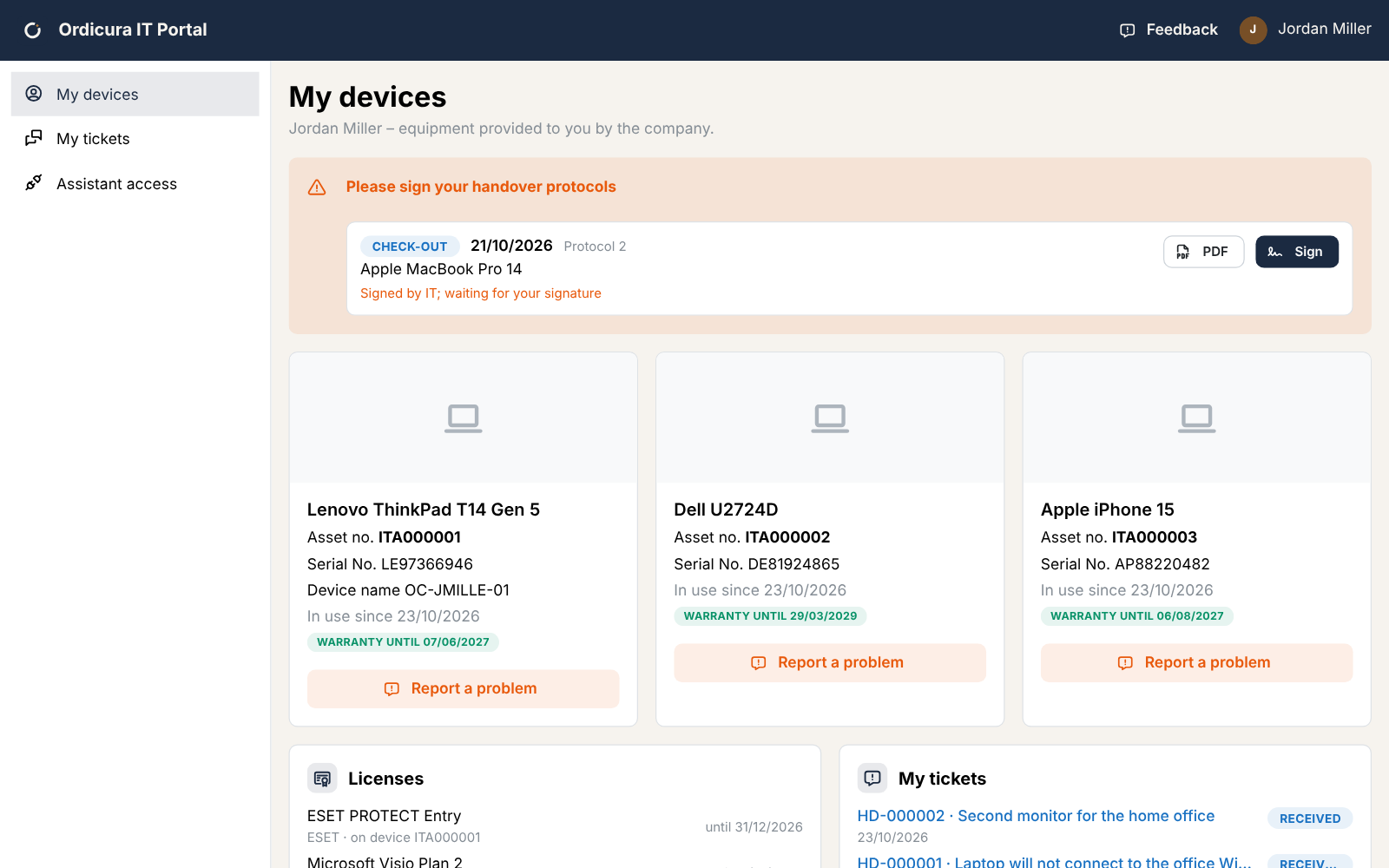Click the Dell U2724D device image placeholder

pyautogui.click(x=830, y=418)
